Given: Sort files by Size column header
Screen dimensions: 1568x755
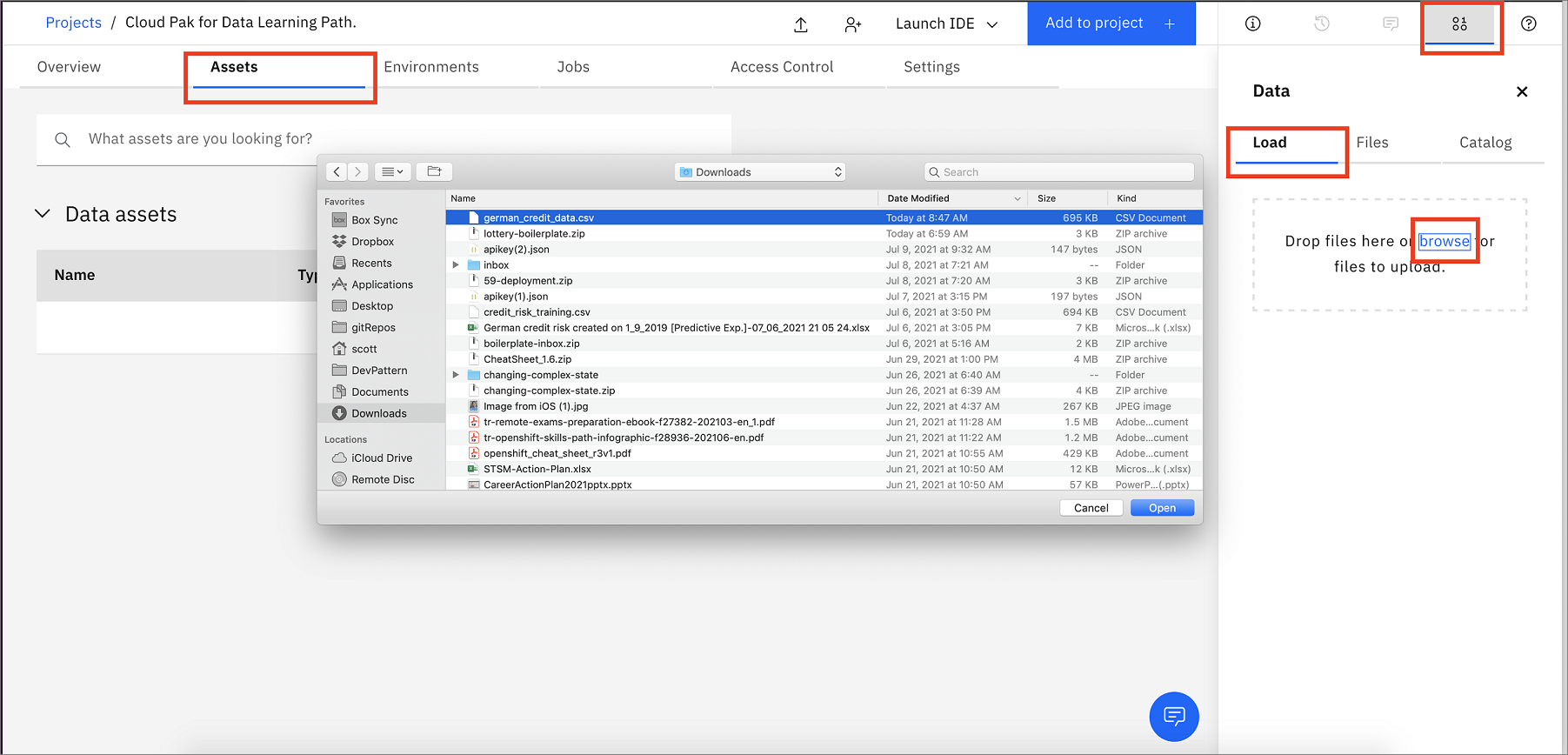Looking at the screenshot, I should pyautogui.click(x=1067, y=198).
